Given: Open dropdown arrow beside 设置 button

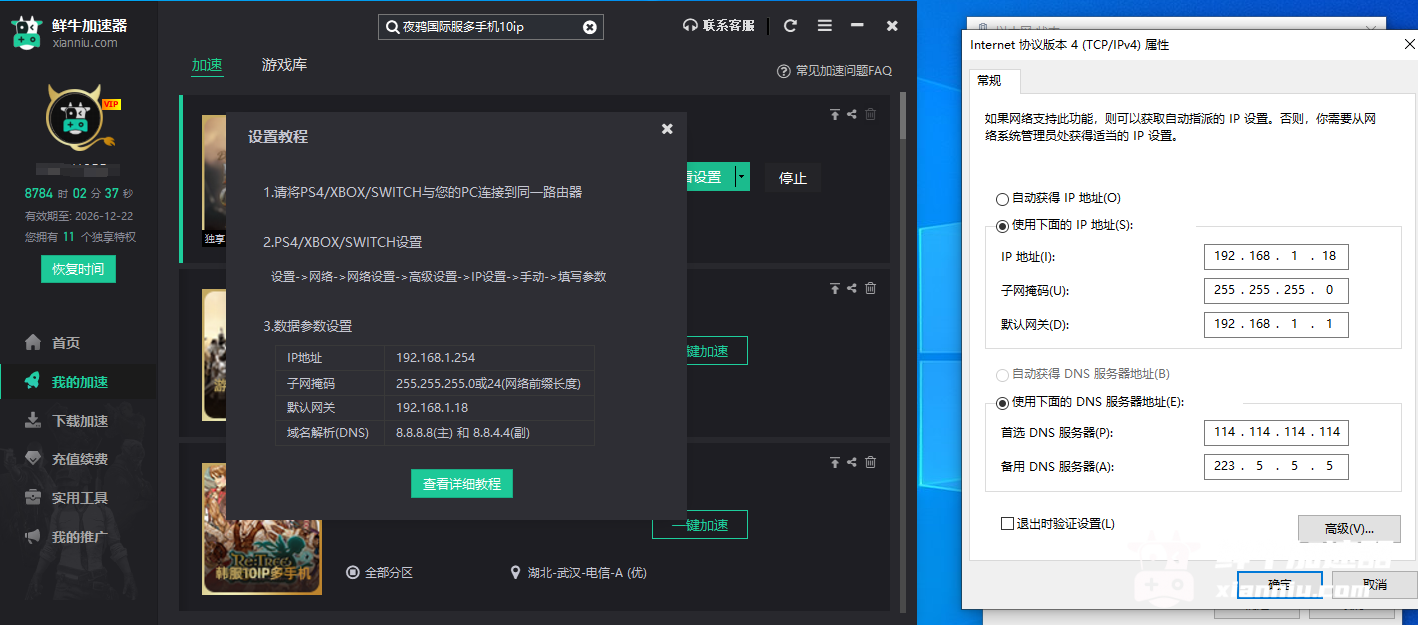Looking at the screenshot, I should pyautogui.click(x=741, y=177).
